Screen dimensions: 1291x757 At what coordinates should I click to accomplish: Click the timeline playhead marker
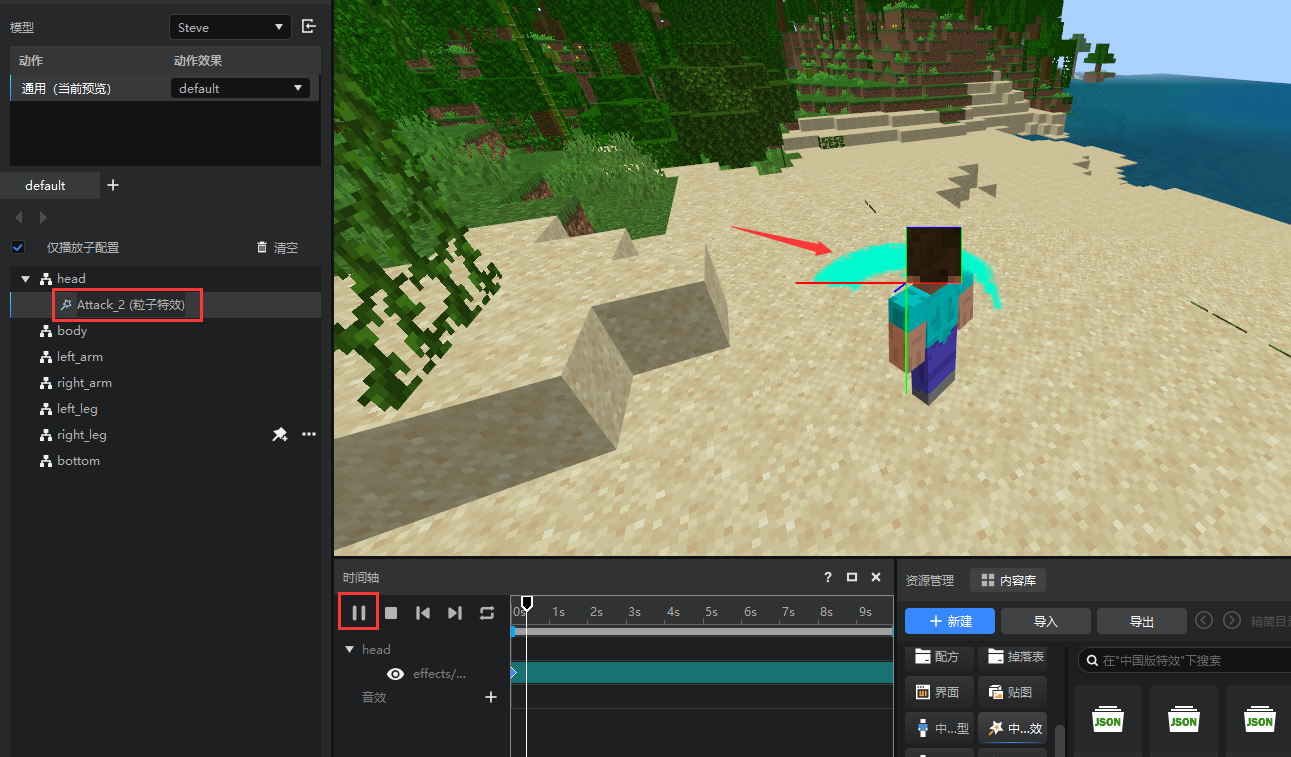click(526, 603)
